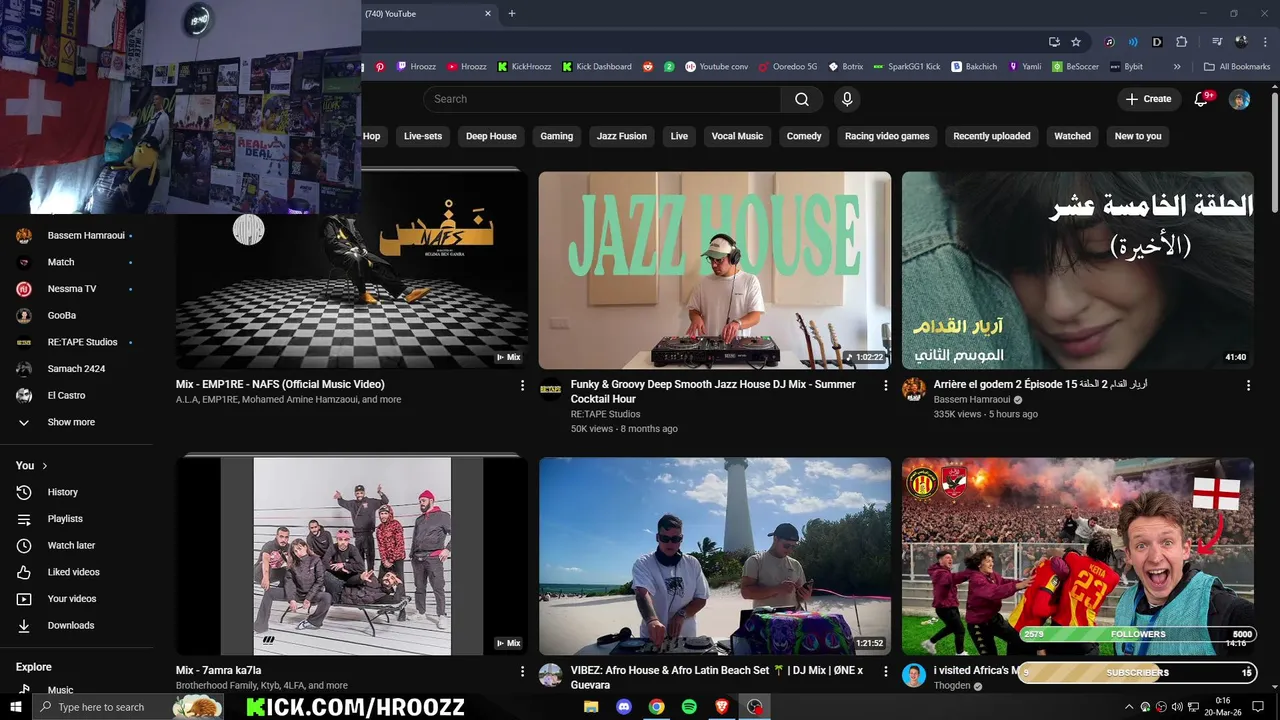Open the YouTube account avatar menu

1239,99
